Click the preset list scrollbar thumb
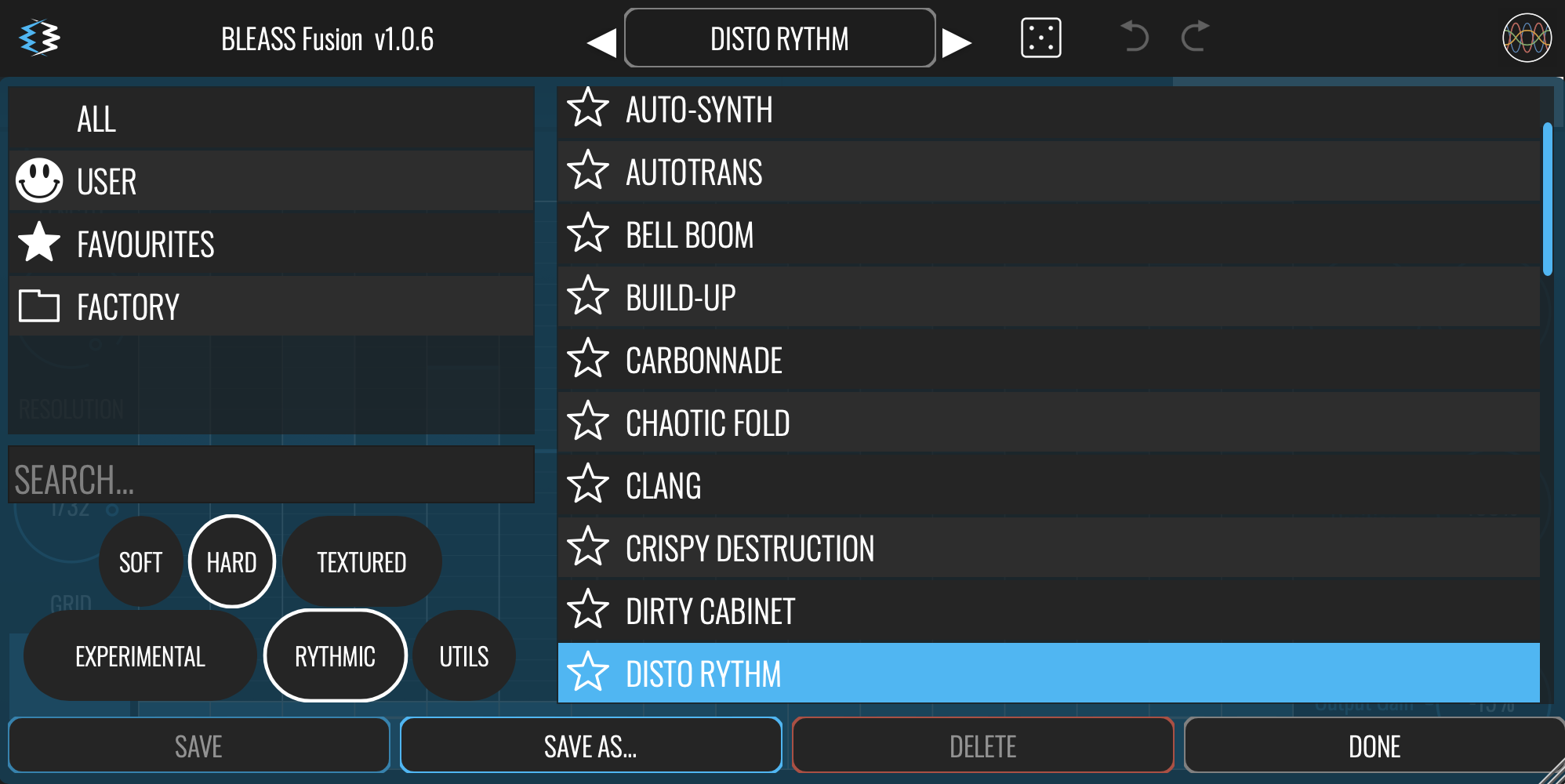The height and width of the screenshot is (784, 1565). point(1547,199)
